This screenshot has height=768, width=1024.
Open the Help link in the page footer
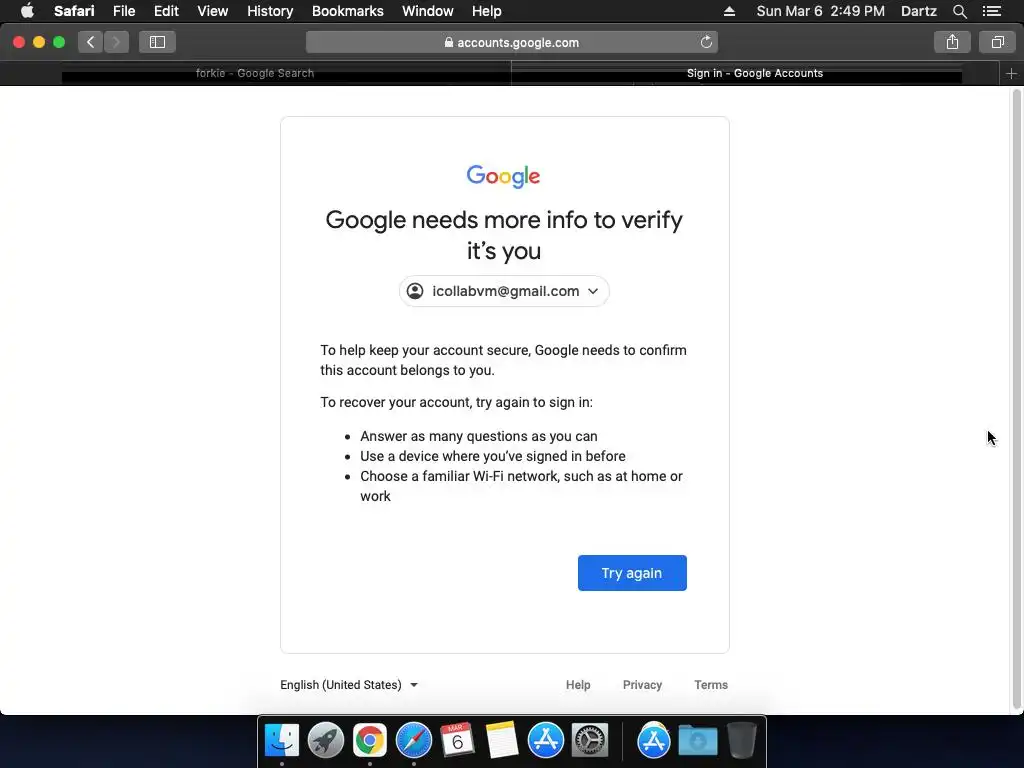pos(578,685)
